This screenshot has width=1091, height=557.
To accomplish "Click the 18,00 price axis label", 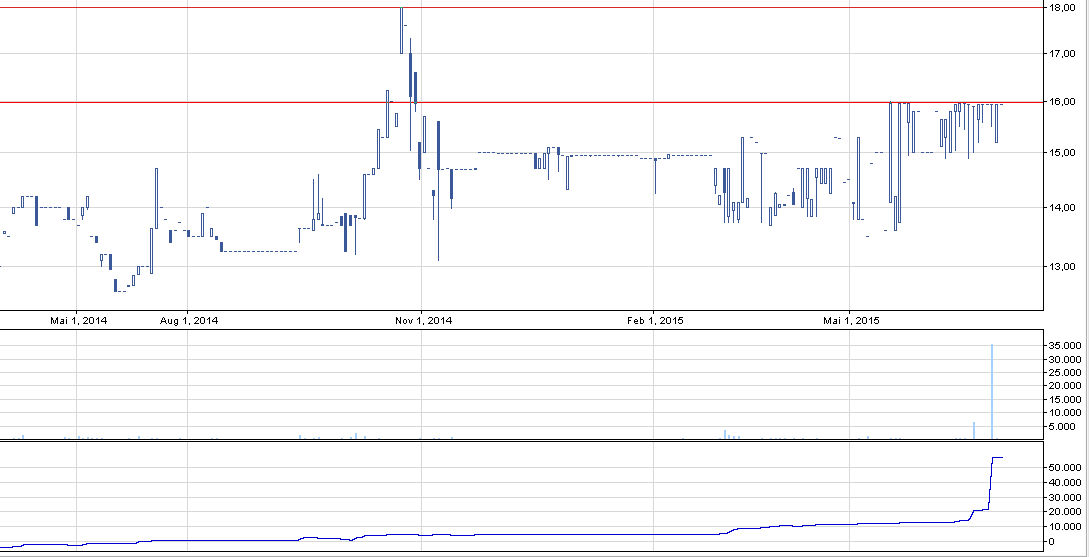I will (1061, 7).
